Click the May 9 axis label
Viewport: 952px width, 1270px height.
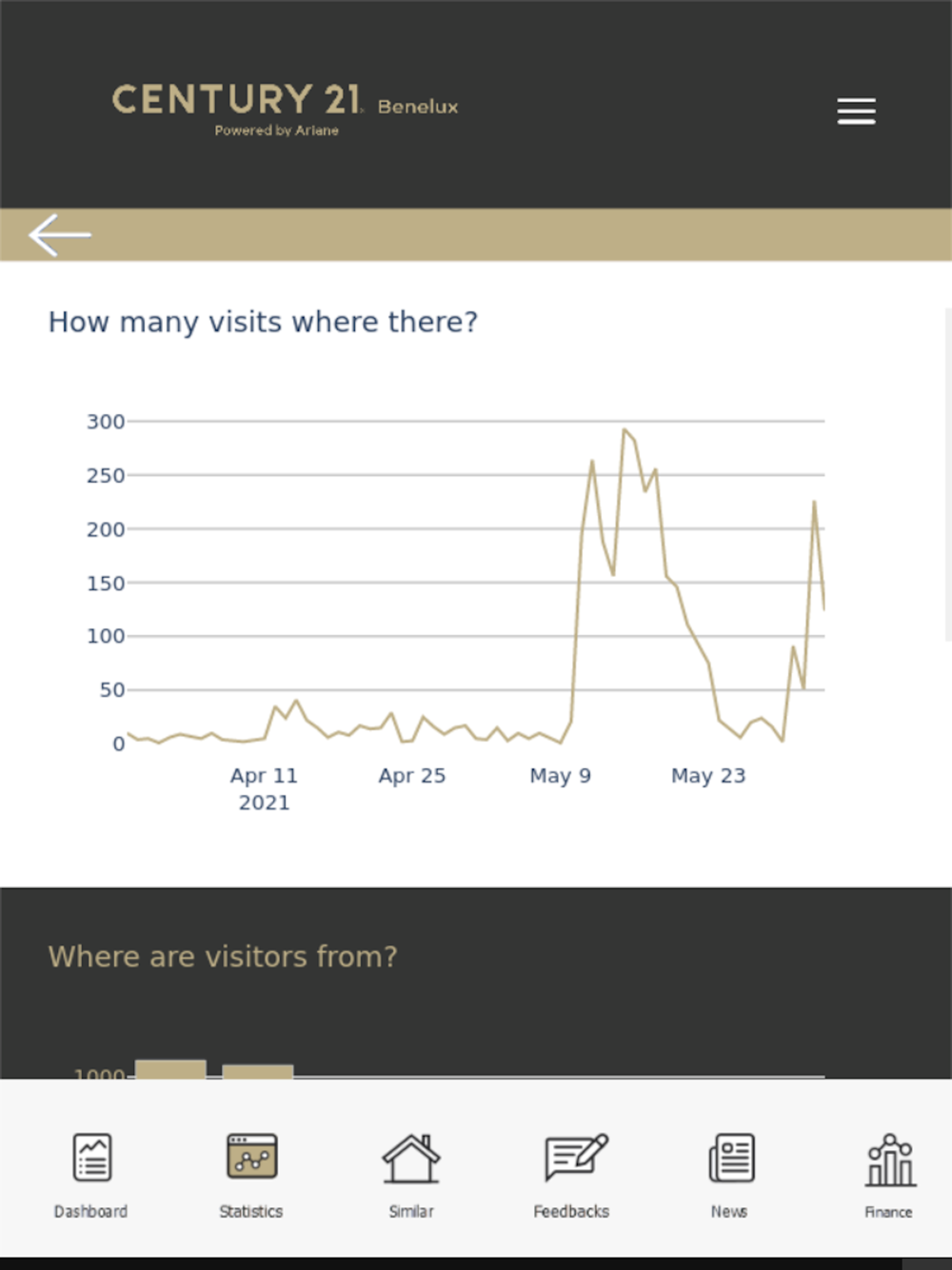tap(561, 776)
